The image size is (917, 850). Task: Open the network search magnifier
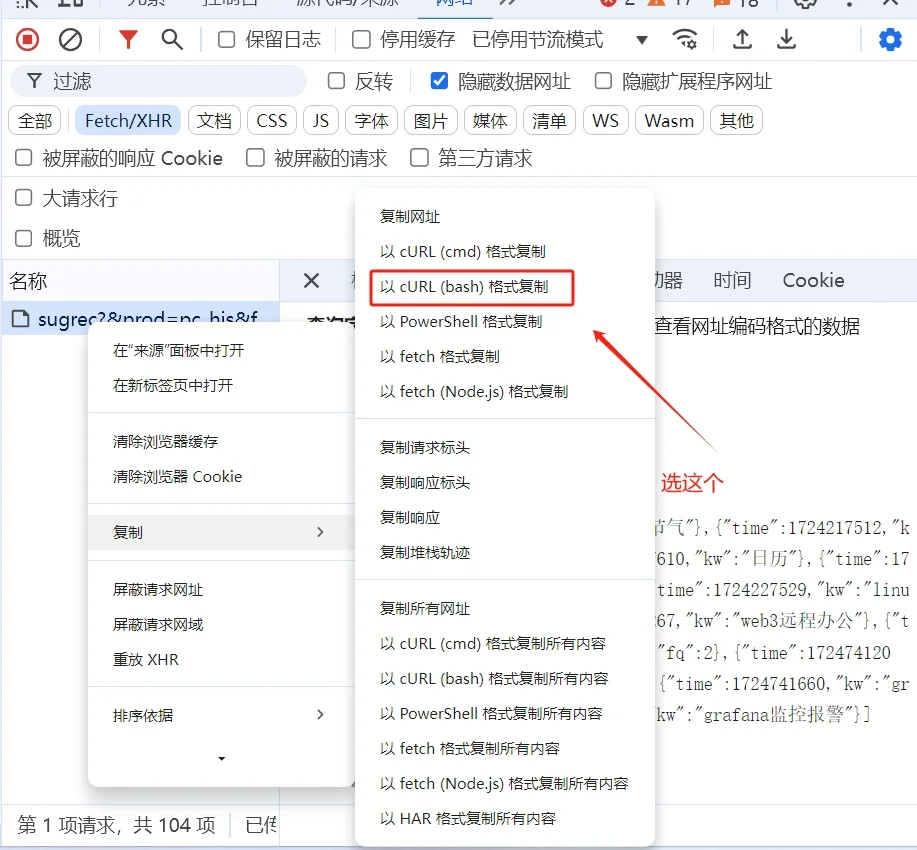click(171, 40)
